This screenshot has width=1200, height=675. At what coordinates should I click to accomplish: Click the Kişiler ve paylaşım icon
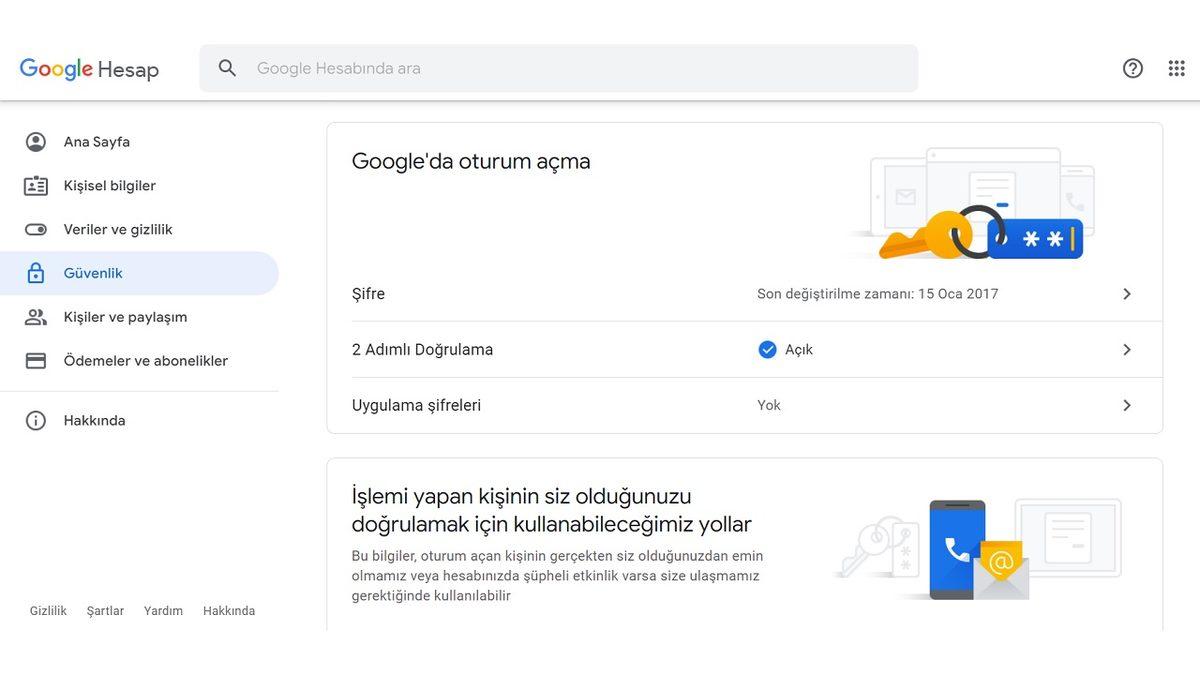coord(36,316)
